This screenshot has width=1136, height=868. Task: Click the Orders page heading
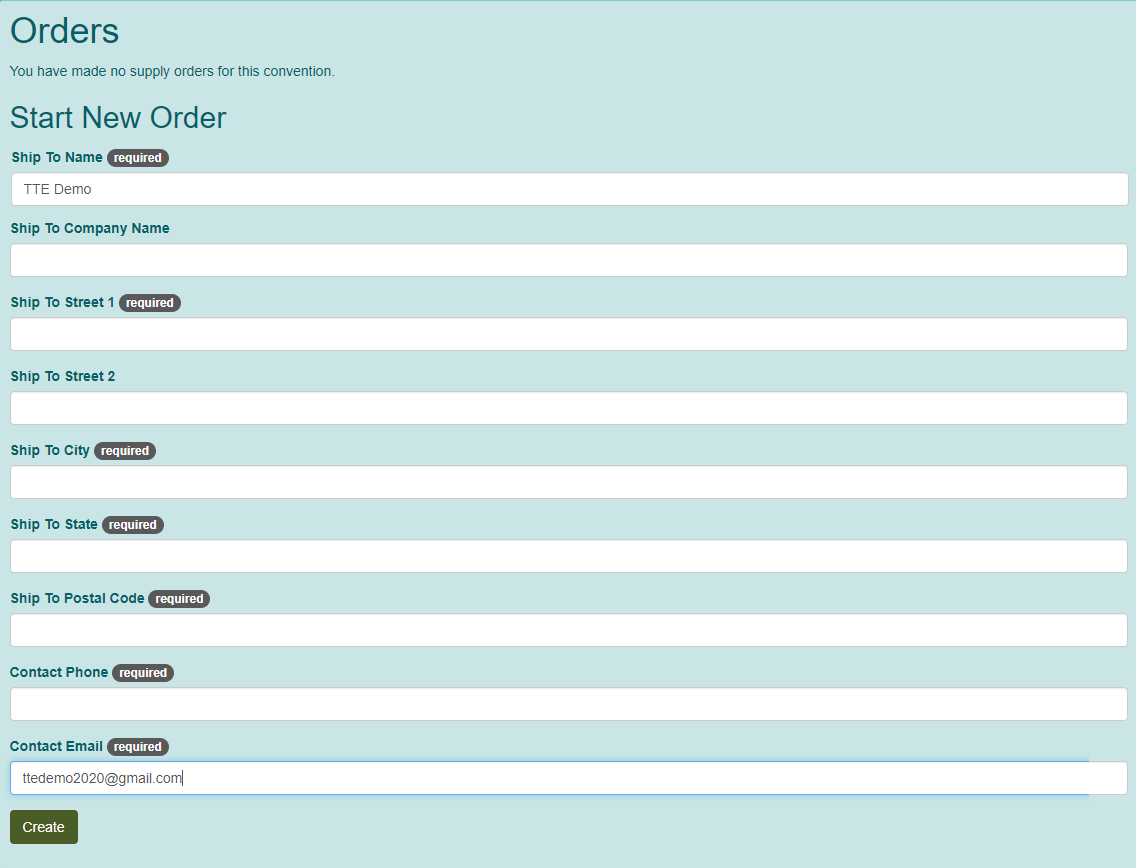[x=64, y=31]
